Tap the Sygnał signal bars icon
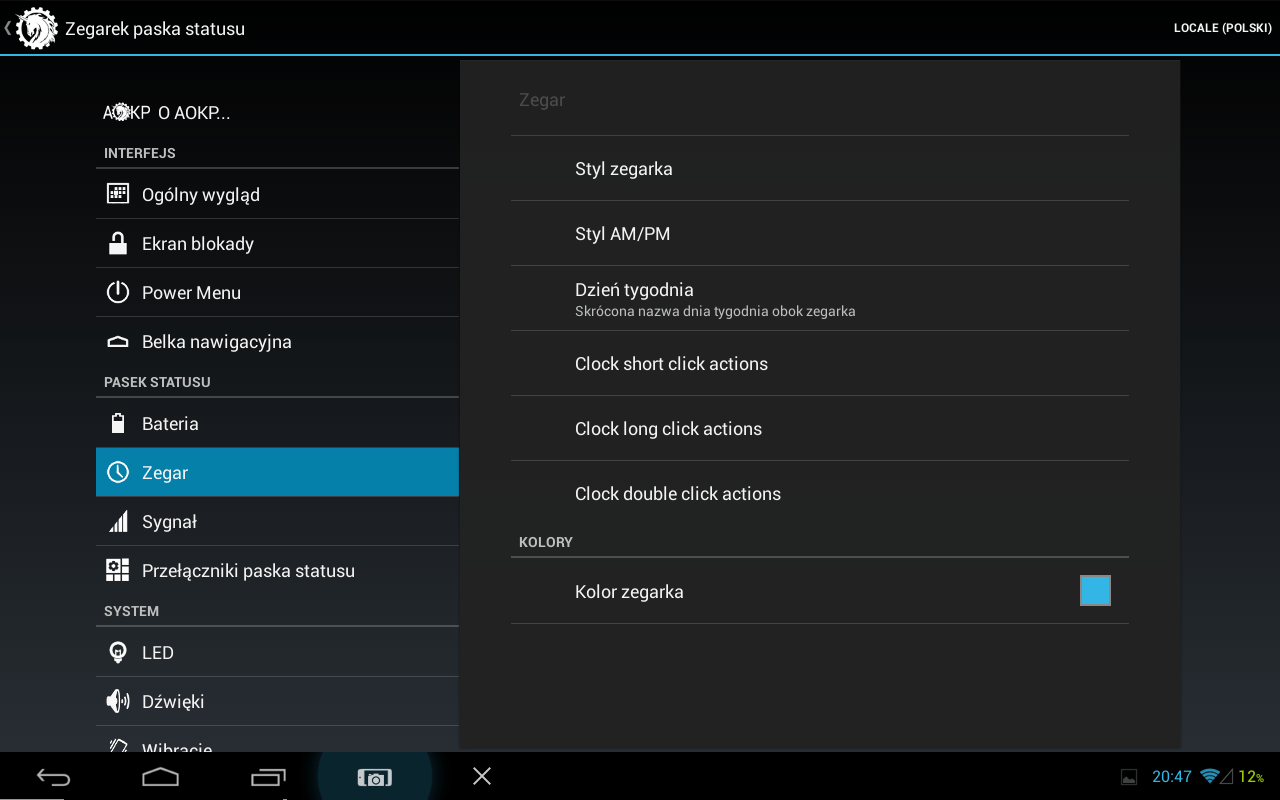 point(118,521)
